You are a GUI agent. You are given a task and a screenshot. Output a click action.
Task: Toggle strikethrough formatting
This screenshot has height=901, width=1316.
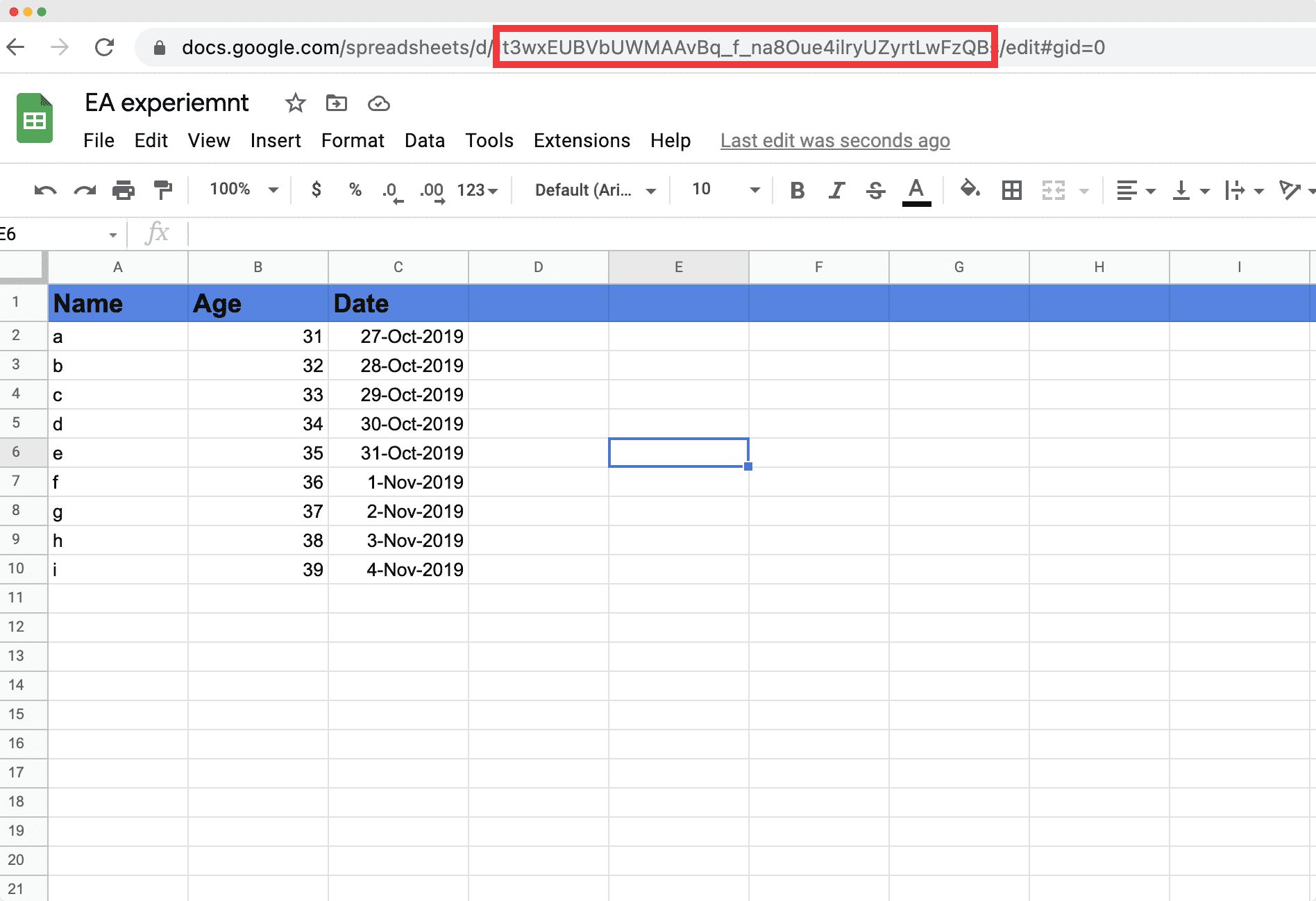click(x=875, y=190)
